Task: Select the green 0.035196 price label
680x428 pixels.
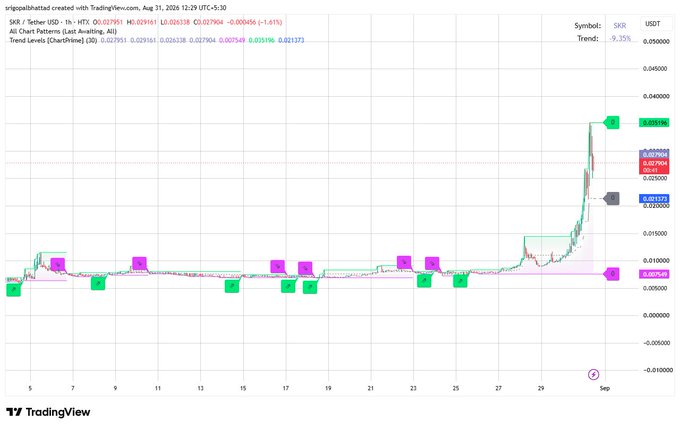Action: 654,123
